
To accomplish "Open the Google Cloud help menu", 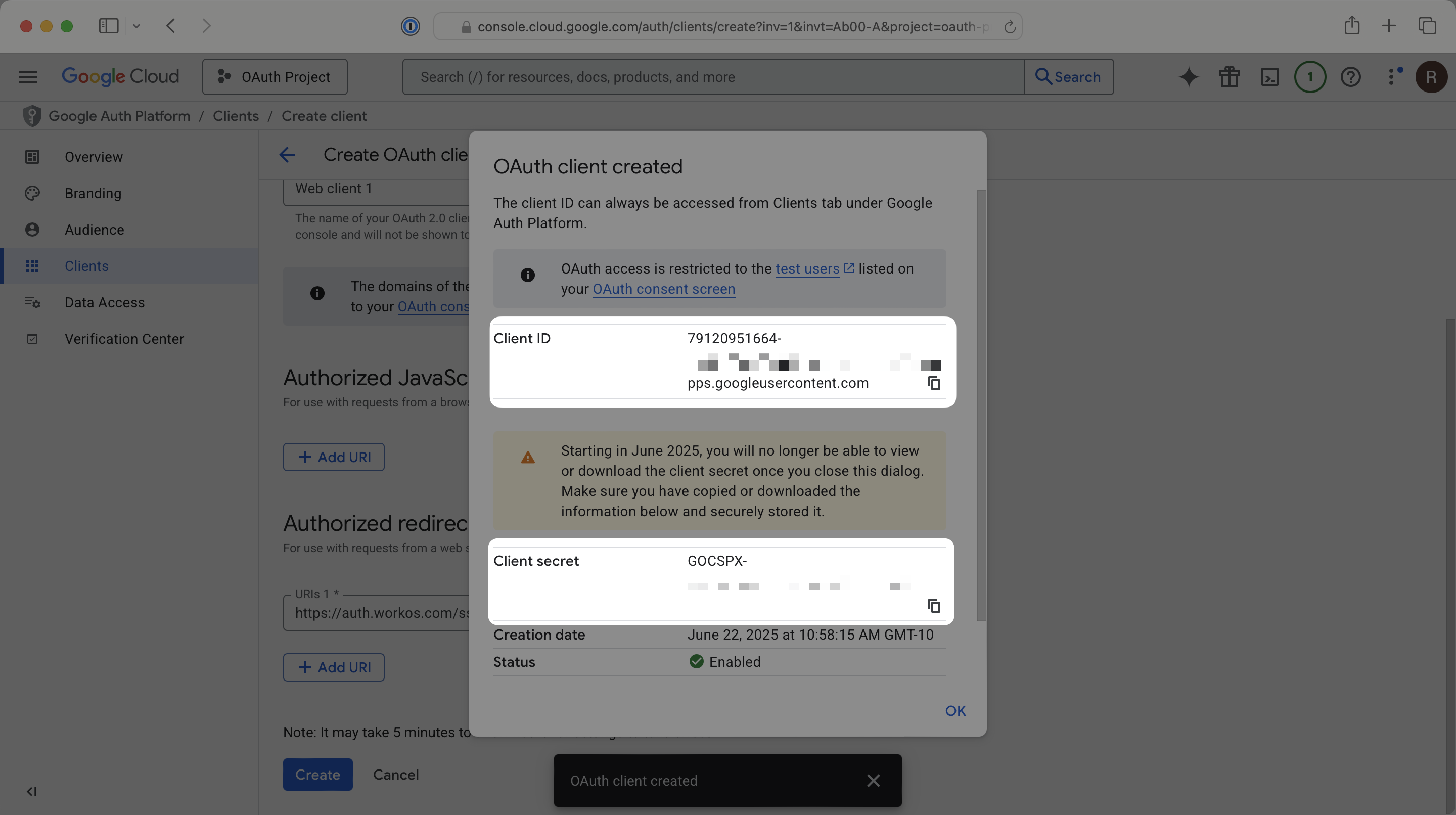I will (1351, 77).
